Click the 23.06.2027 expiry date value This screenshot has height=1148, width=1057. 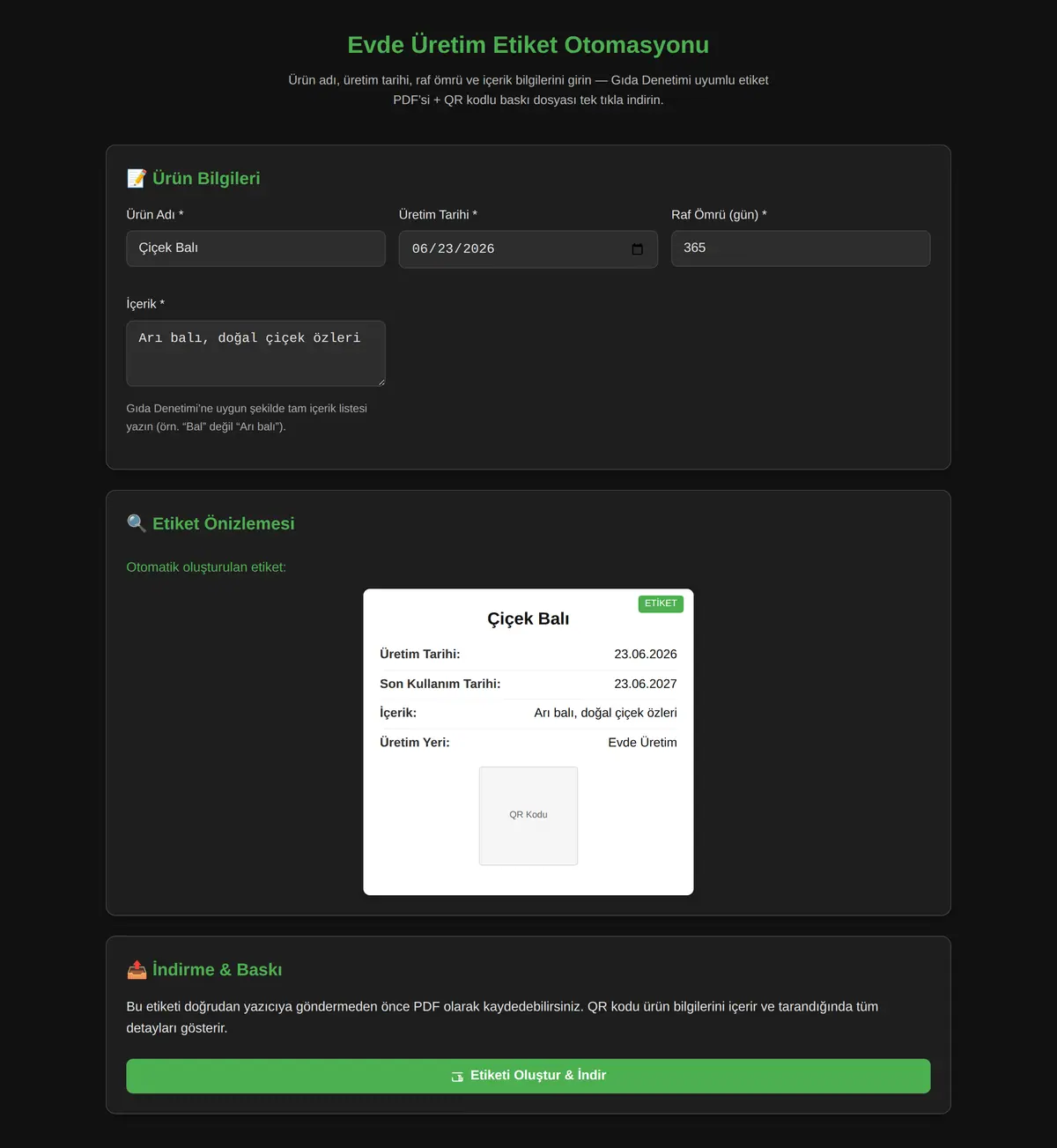646,684
